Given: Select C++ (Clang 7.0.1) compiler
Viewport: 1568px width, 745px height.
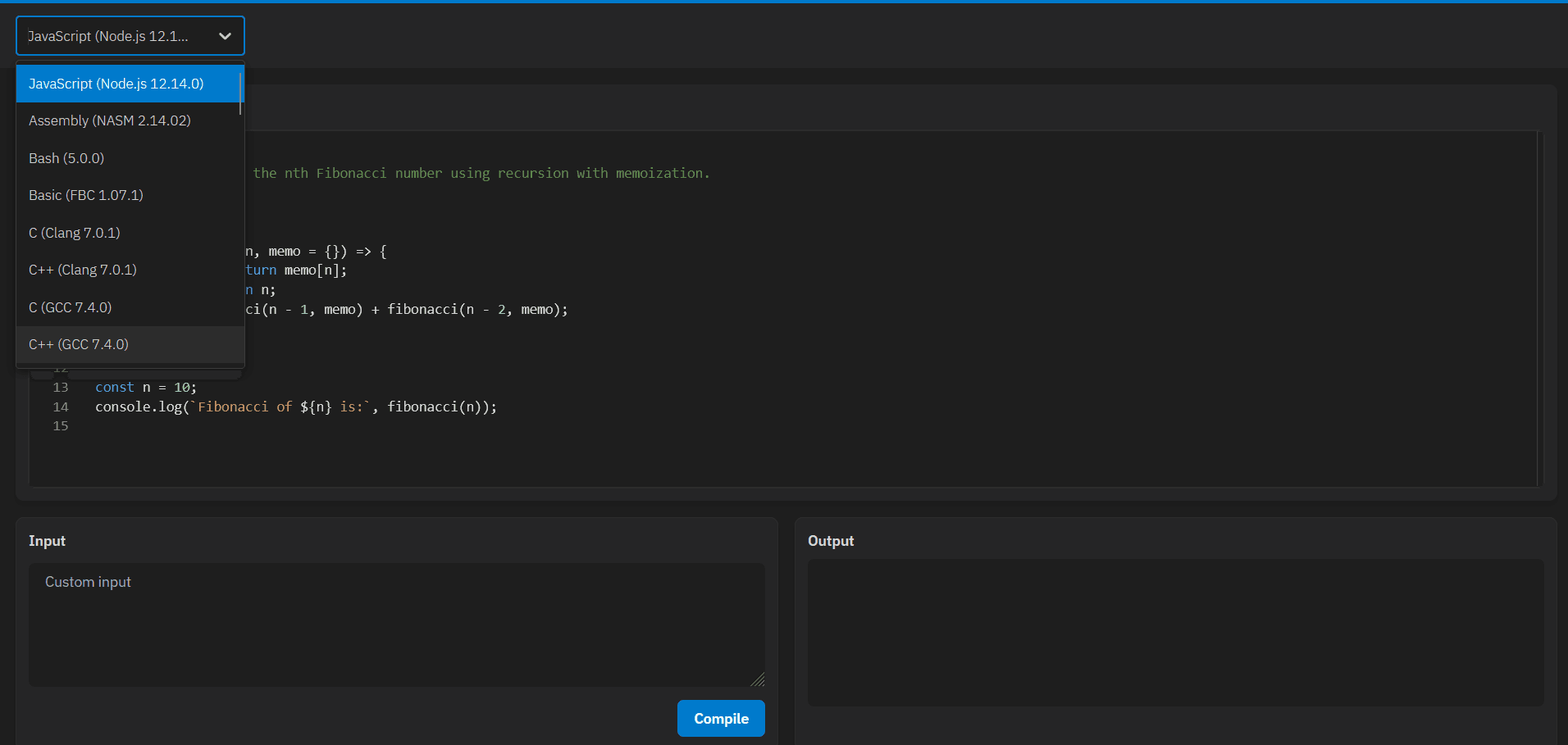Looking at the screenshot, I should pyautogui.click(x=82, y=270).
